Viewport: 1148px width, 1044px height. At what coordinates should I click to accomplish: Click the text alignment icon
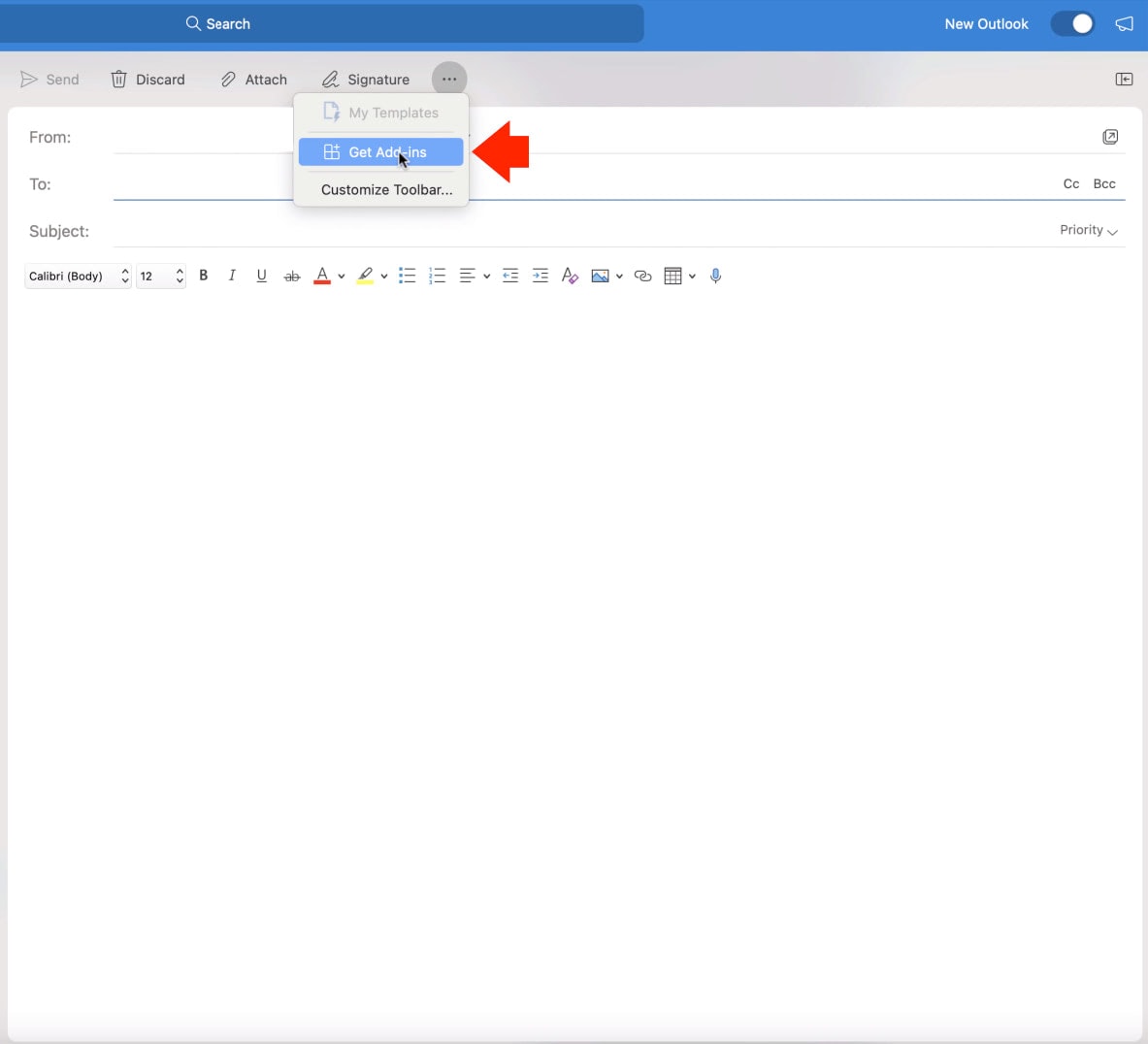pyautogui.click(x=467, y=276)
